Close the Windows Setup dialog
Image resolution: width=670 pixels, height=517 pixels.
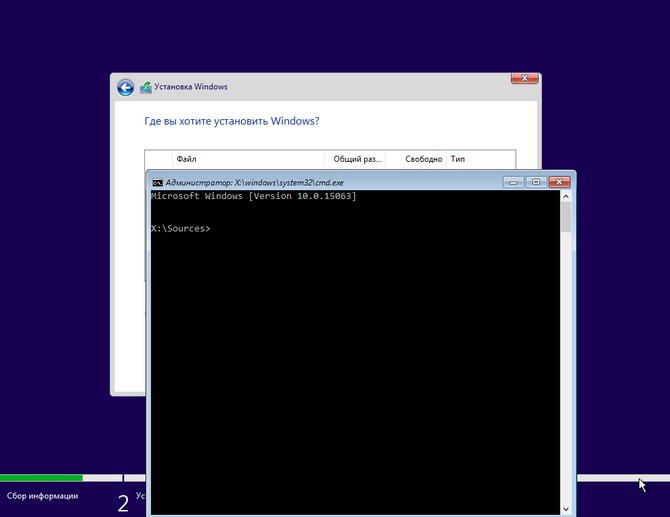click(x=525, y=78)
